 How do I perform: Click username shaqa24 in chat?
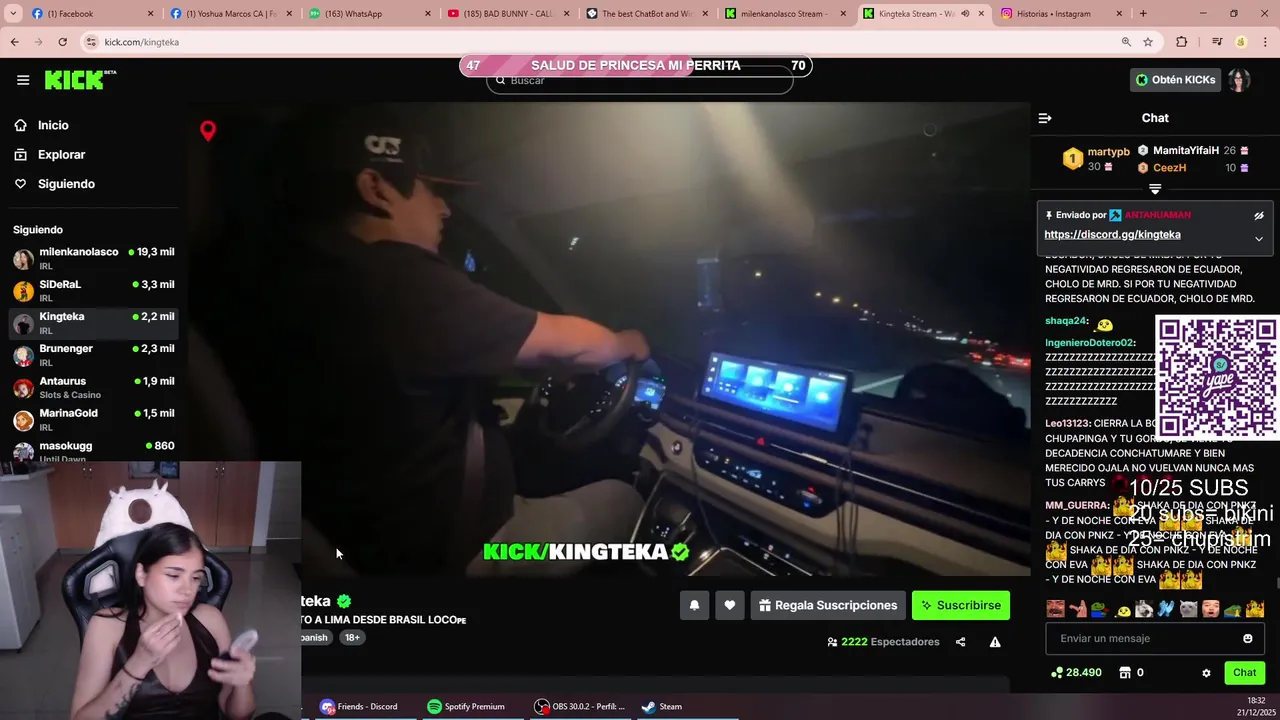1065,321
